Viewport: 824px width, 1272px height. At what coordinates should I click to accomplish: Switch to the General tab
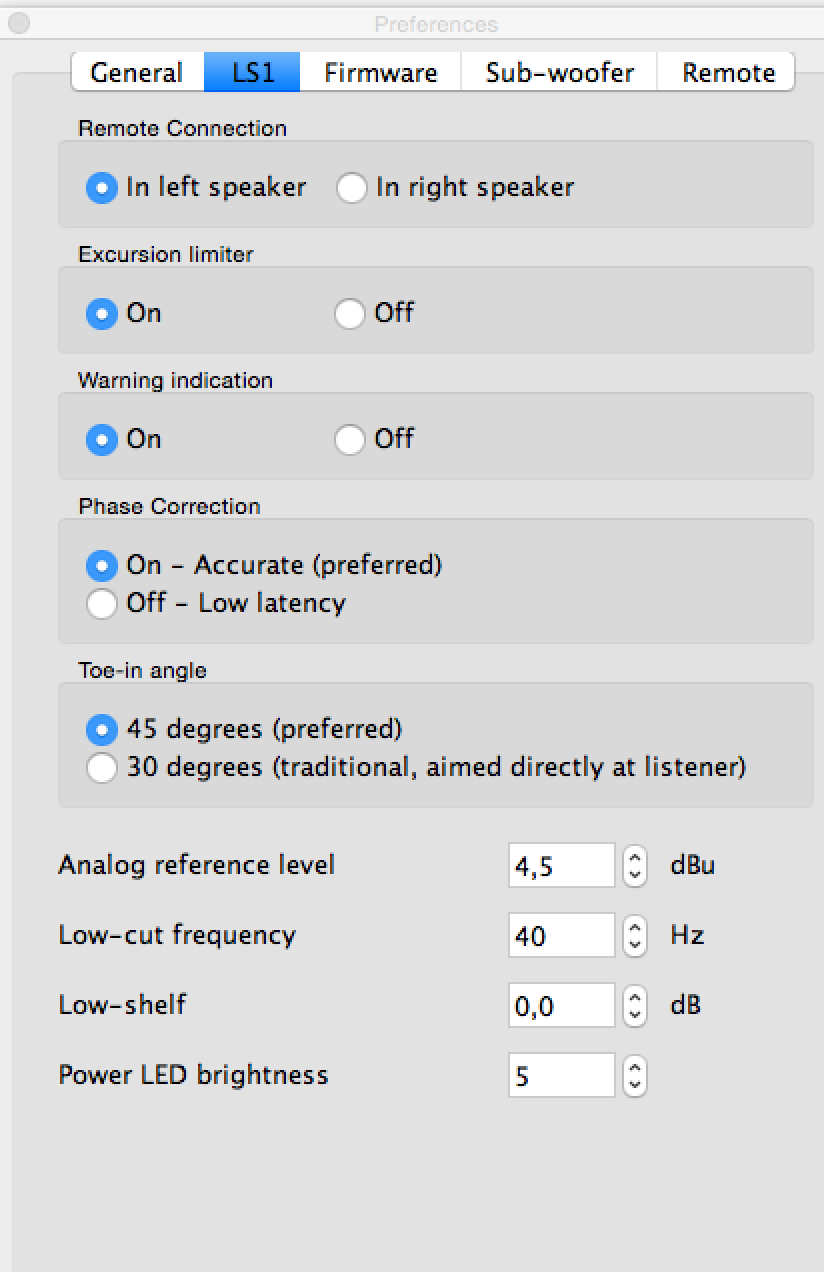[x=137, y=72]
